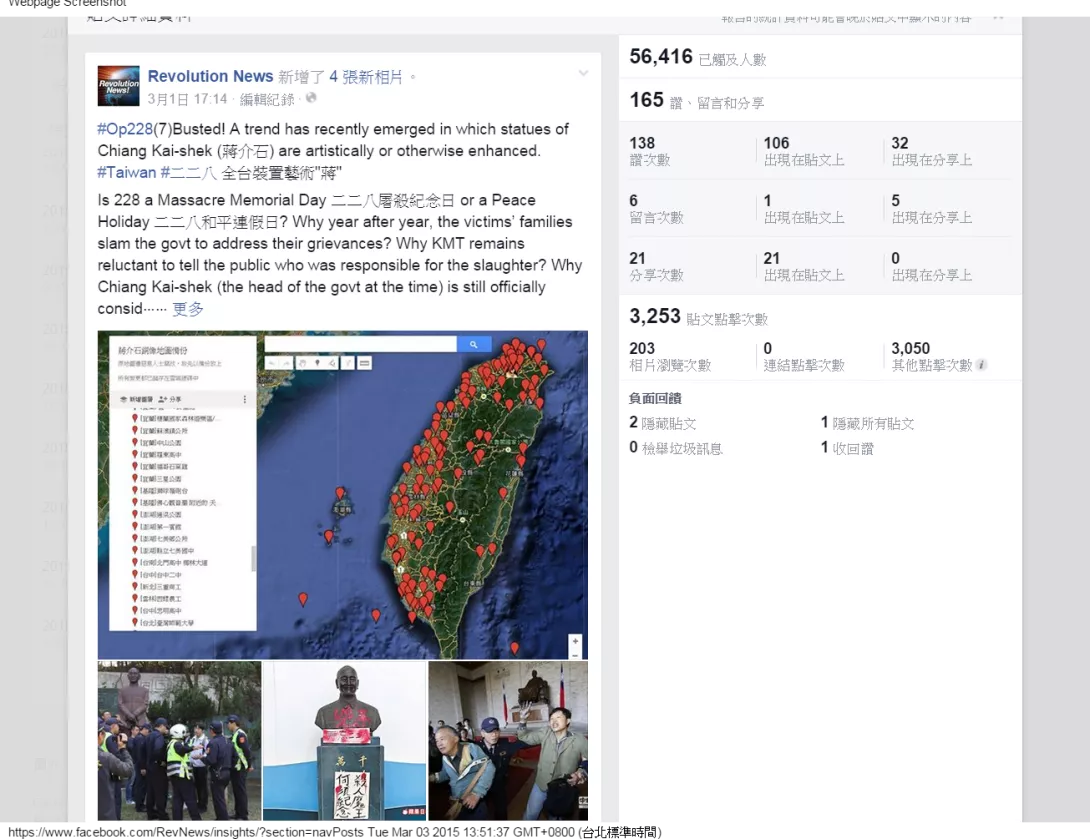Click the #Op228 hashtag
The image size is (1090, 839).
[125, 129]
